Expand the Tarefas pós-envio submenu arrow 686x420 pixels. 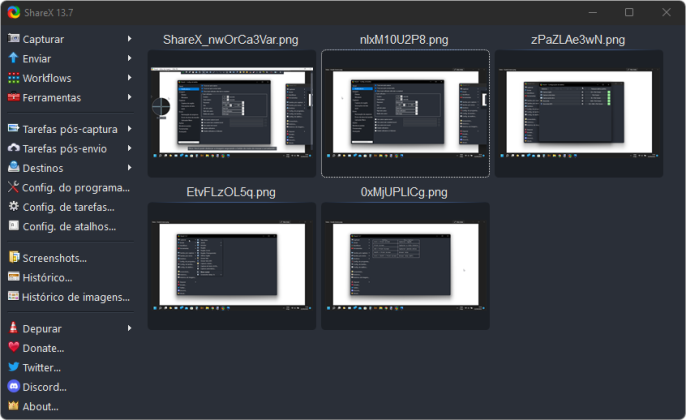[130, 148]
